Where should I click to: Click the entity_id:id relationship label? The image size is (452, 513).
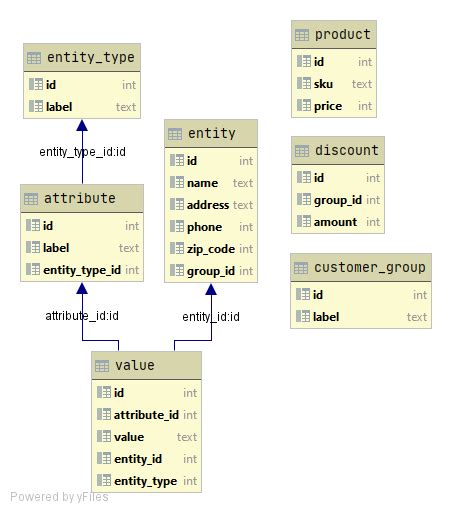pyautogui.click(x=211, y=317)
